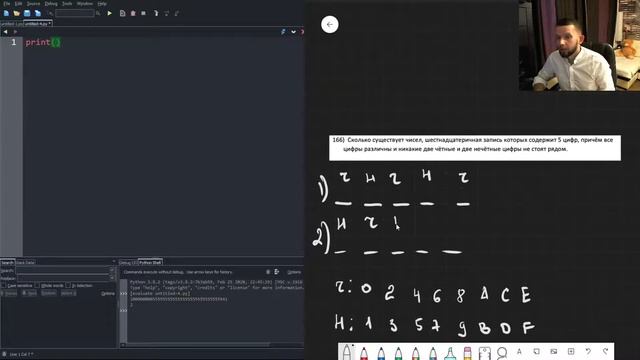Undo last whiteboard stroke
Screen dimensions: 640x360
tap(588, 351)
